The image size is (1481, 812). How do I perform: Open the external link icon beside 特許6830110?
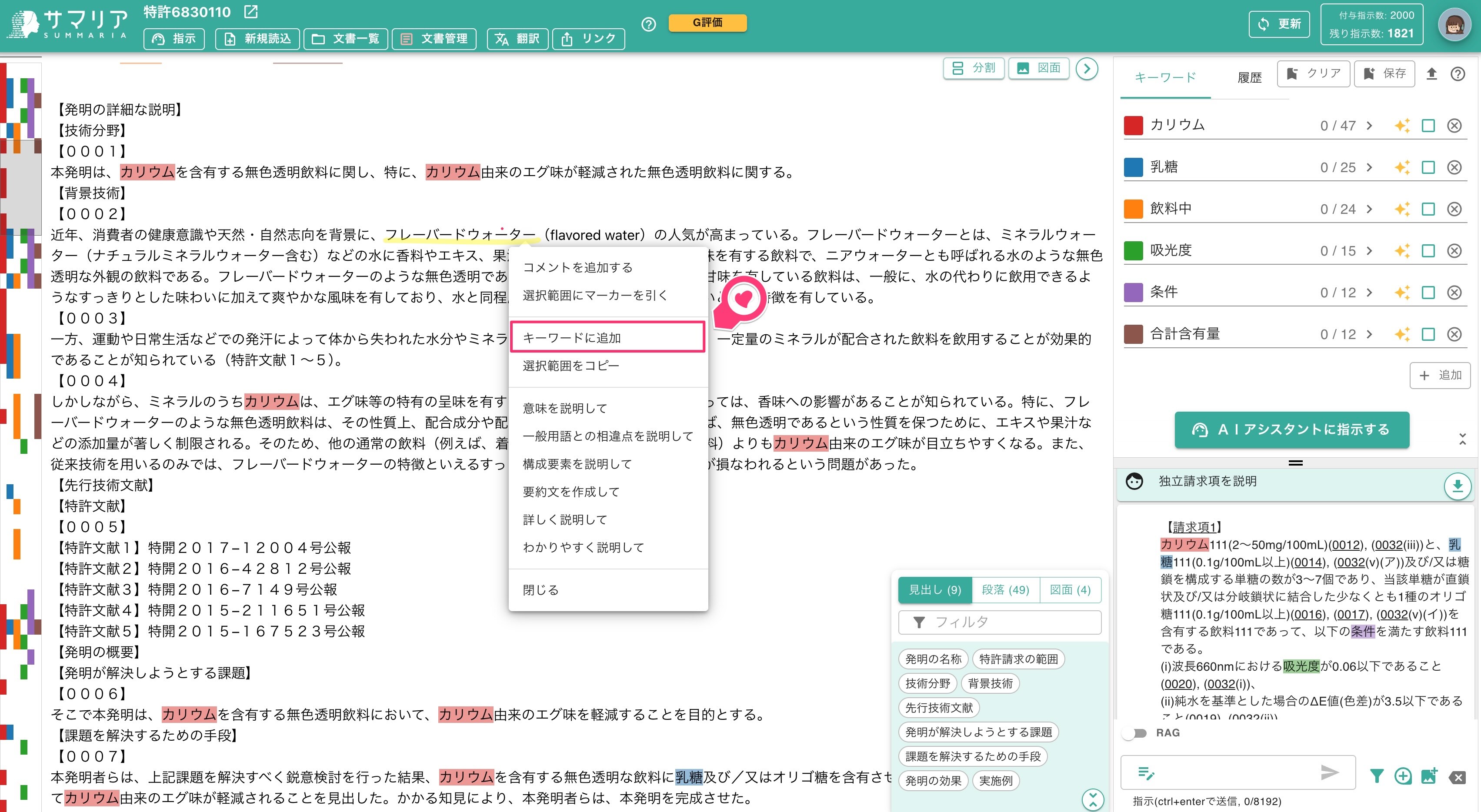tap(251, 11)
